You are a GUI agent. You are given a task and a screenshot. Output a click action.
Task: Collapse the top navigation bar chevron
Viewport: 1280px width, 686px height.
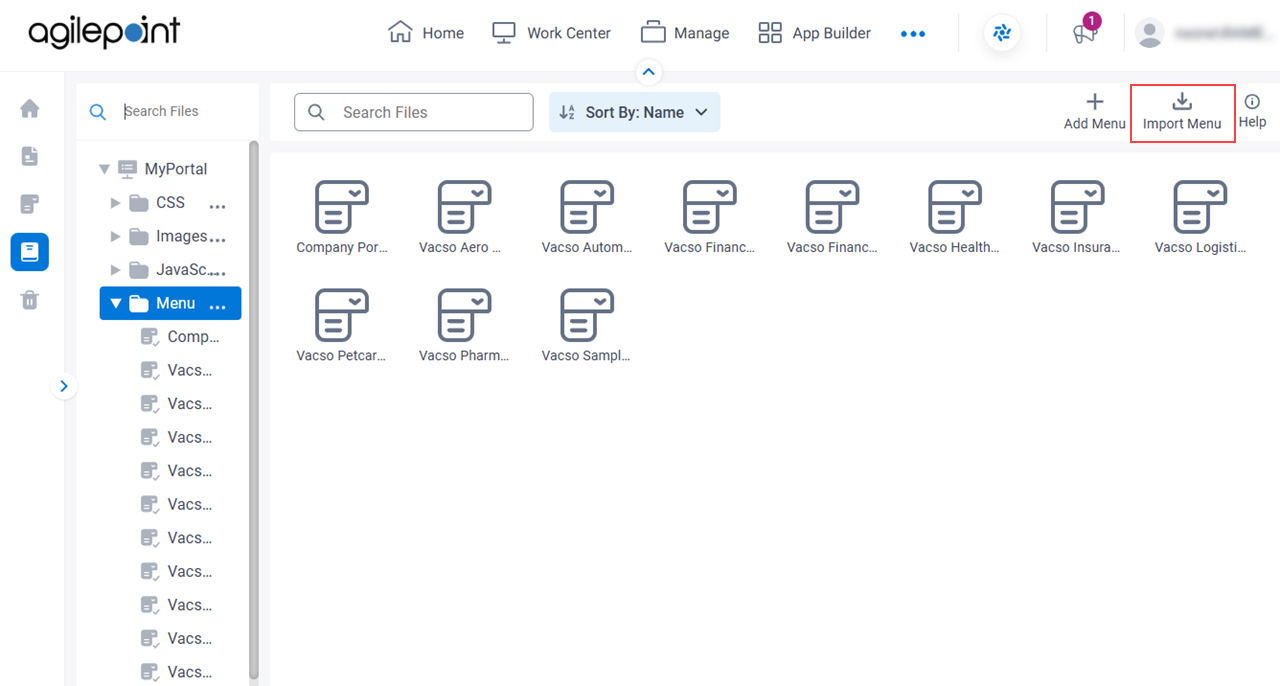pyautogui.click(x=649, y=72)
